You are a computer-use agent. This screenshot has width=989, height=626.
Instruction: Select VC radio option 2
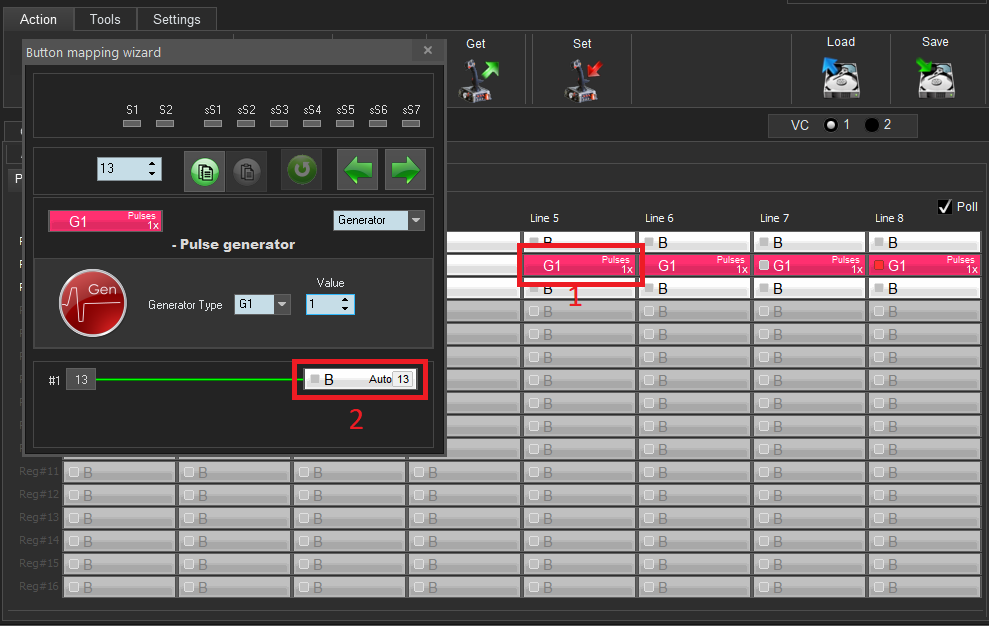871,125
